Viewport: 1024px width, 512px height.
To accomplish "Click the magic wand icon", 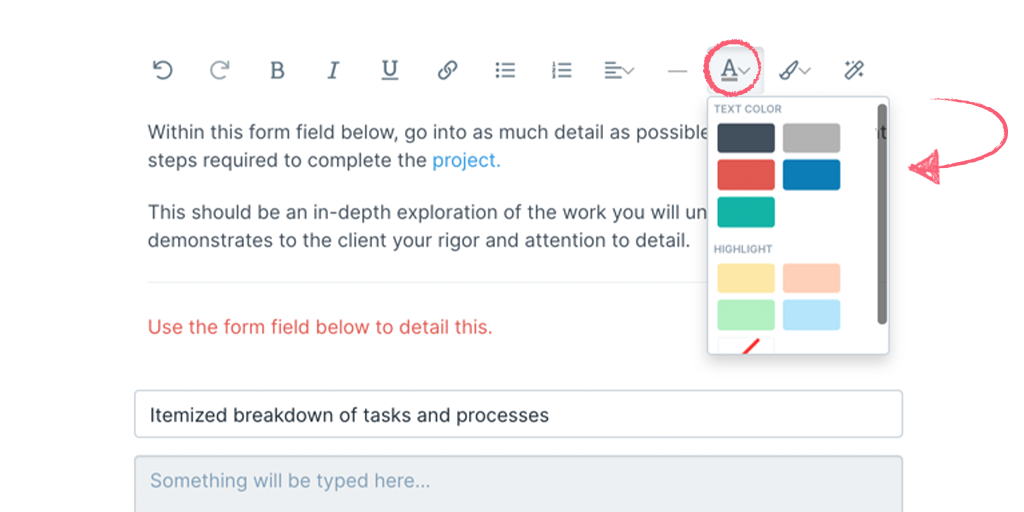I will (854, 70).
